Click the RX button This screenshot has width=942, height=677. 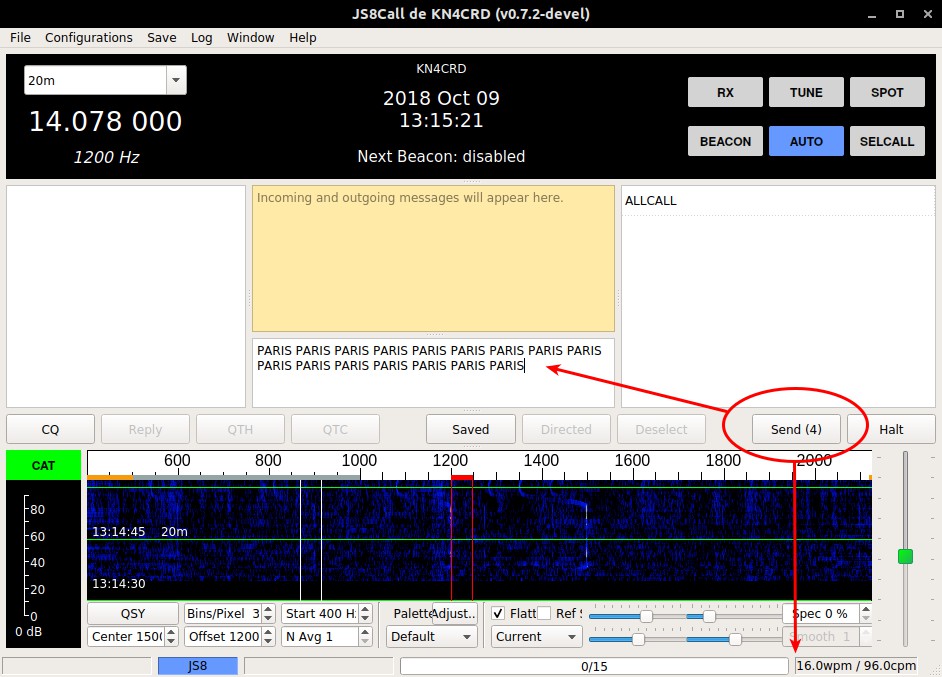[x=725, y=92]
